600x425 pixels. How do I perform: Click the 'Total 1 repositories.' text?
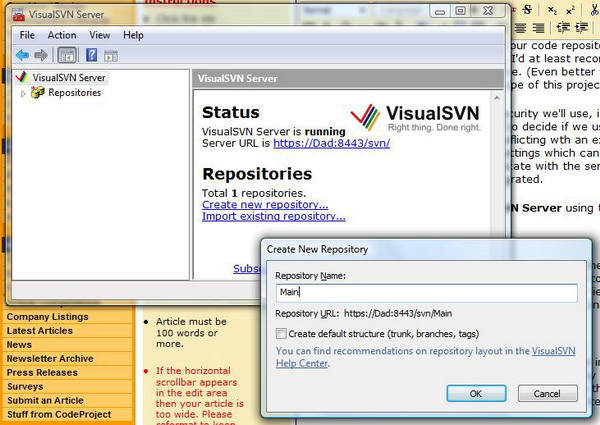254,193
